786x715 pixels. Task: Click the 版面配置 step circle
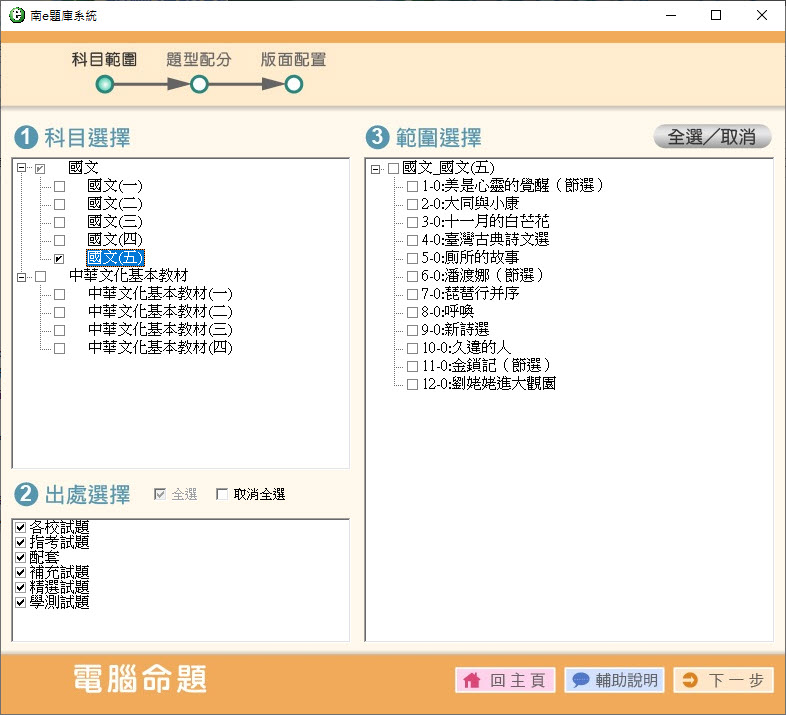[293, 85]
